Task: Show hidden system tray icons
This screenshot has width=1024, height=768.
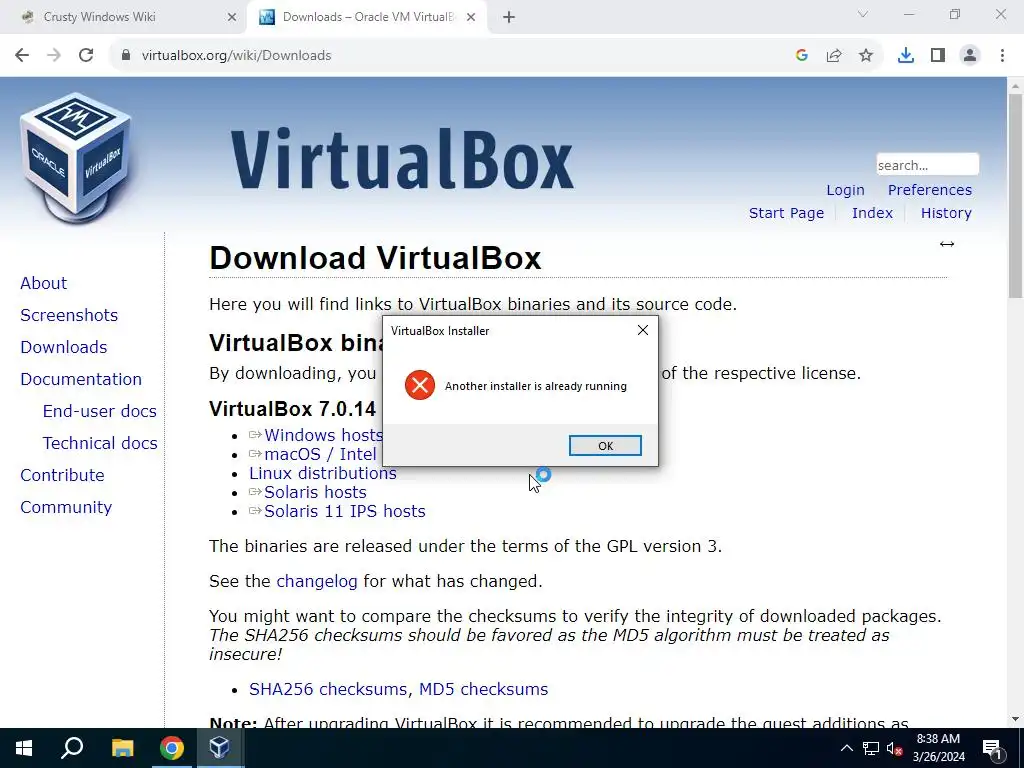Action: pos(846,748)
